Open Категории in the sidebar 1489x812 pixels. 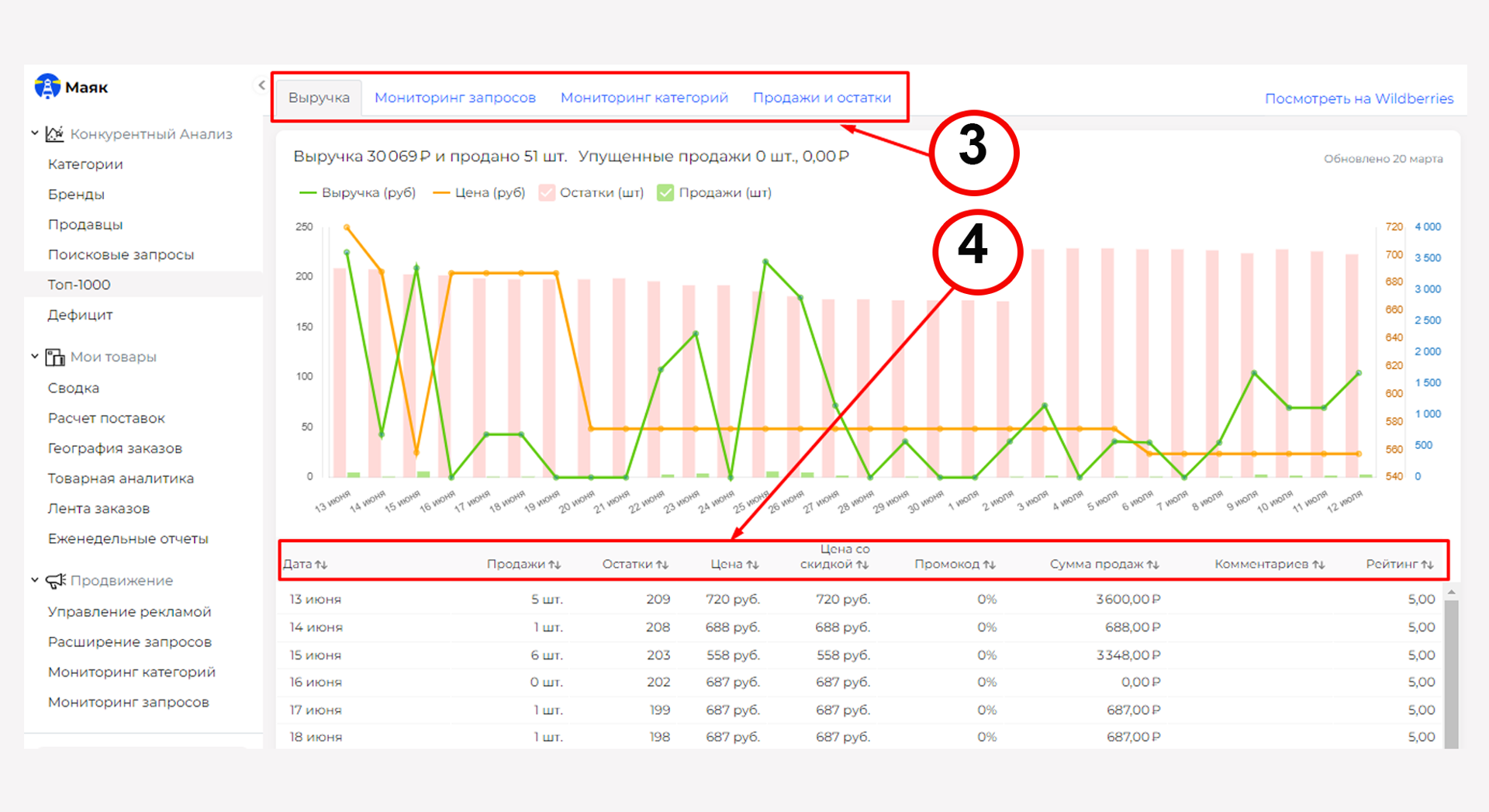pyautogui.click(x=85, y=164)
